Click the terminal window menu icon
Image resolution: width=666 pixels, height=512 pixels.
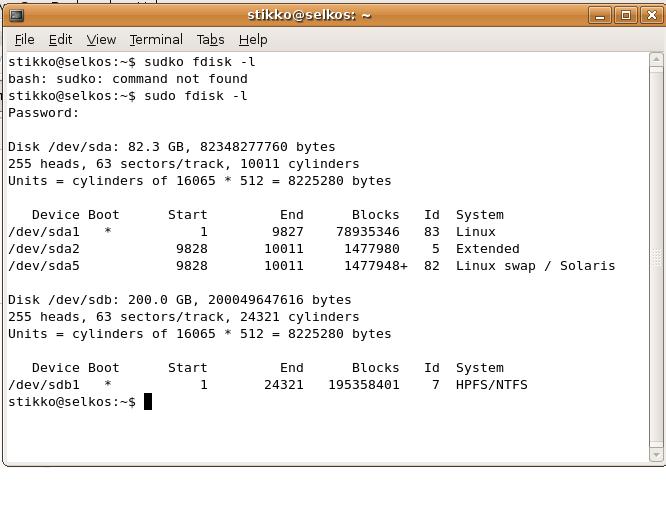point(17,16)
